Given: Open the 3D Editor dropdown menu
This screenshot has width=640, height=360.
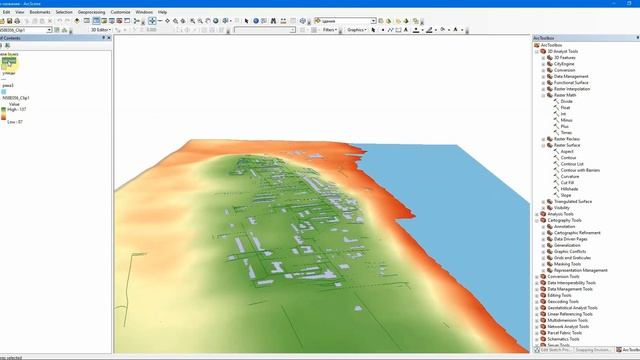Looking at the screenshot, I should click(x=100, y=30).
